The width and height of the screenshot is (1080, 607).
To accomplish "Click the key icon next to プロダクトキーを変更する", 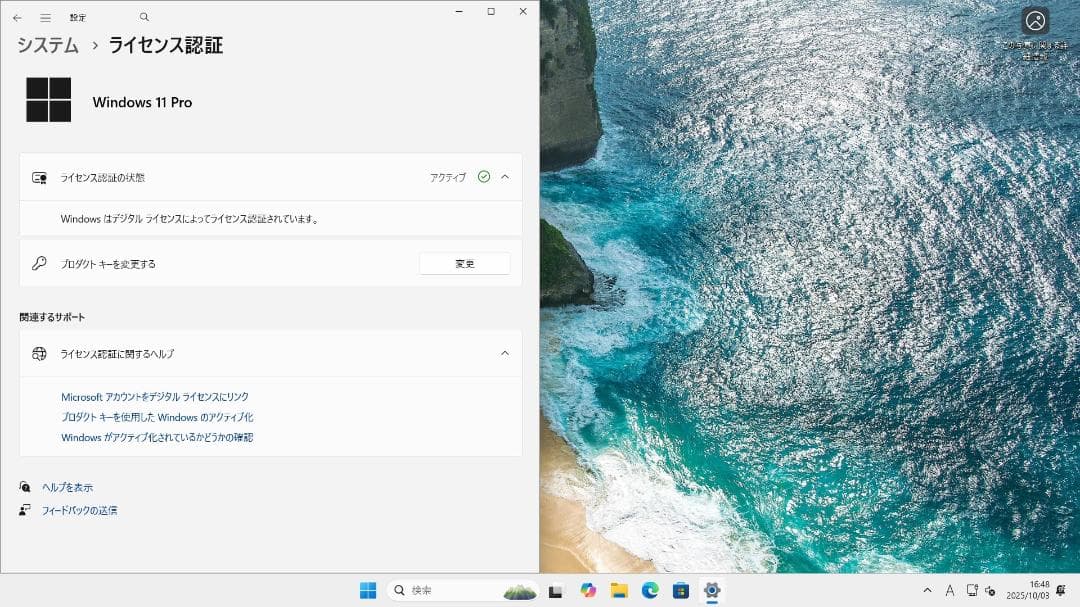I will 39,263.
